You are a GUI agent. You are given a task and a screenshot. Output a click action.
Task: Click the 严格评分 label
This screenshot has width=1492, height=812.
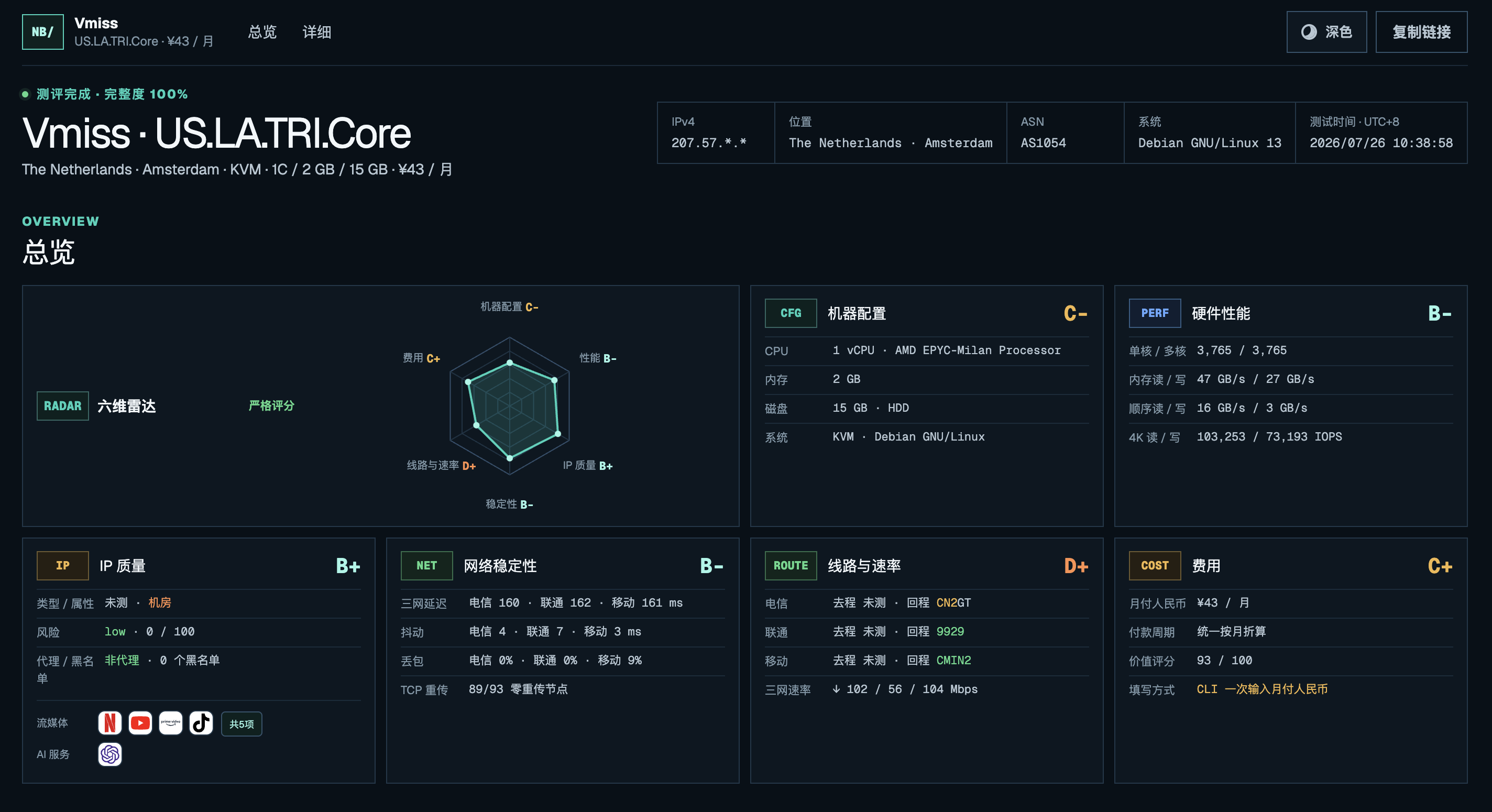coord(271,405)
